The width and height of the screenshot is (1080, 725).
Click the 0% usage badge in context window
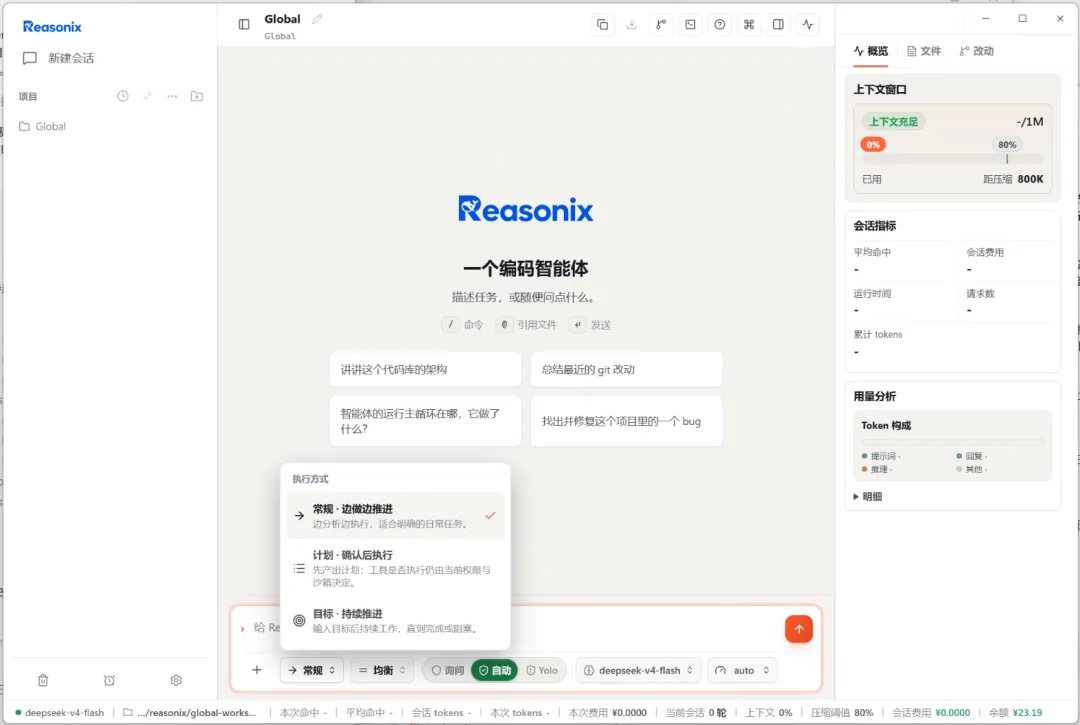coord(873,145)
